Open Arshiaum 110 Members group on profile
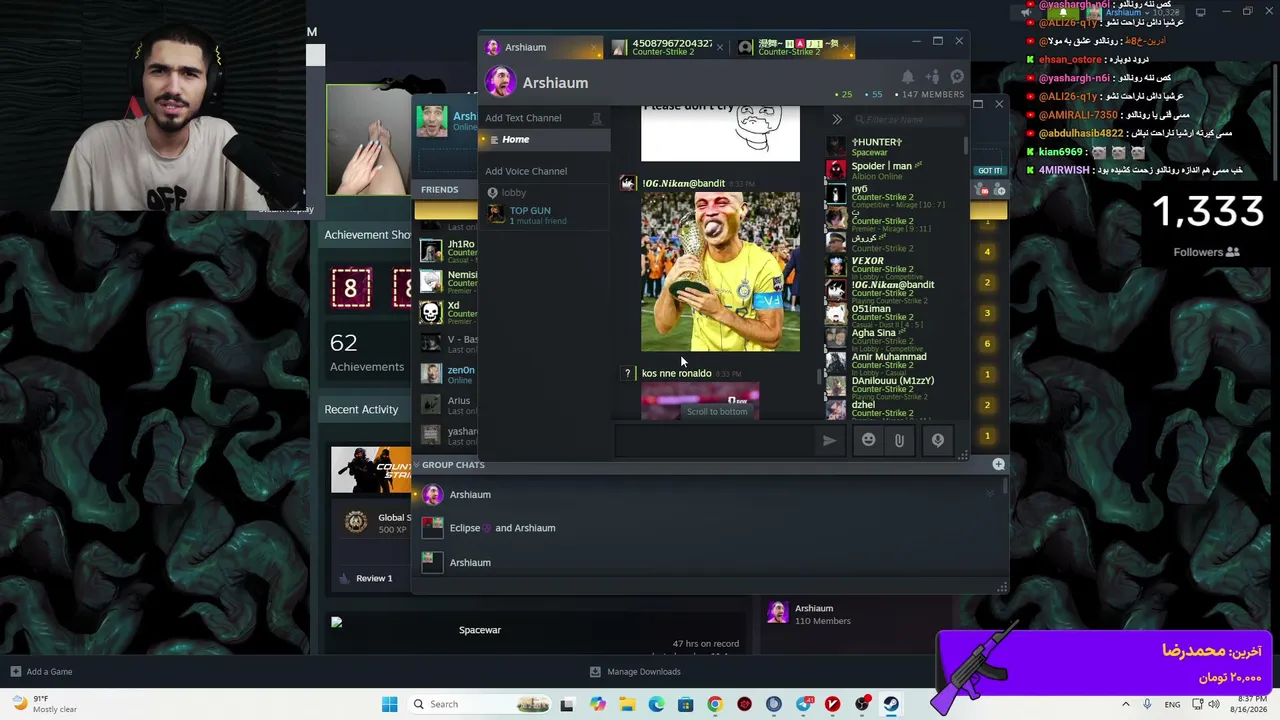This screenshot has height=720, width=1280. 810,614
